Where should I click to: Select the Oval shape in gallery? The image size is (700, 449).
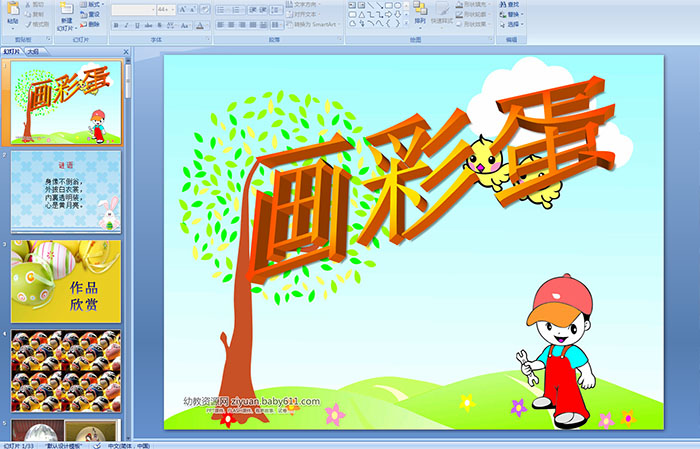(397, 5)
